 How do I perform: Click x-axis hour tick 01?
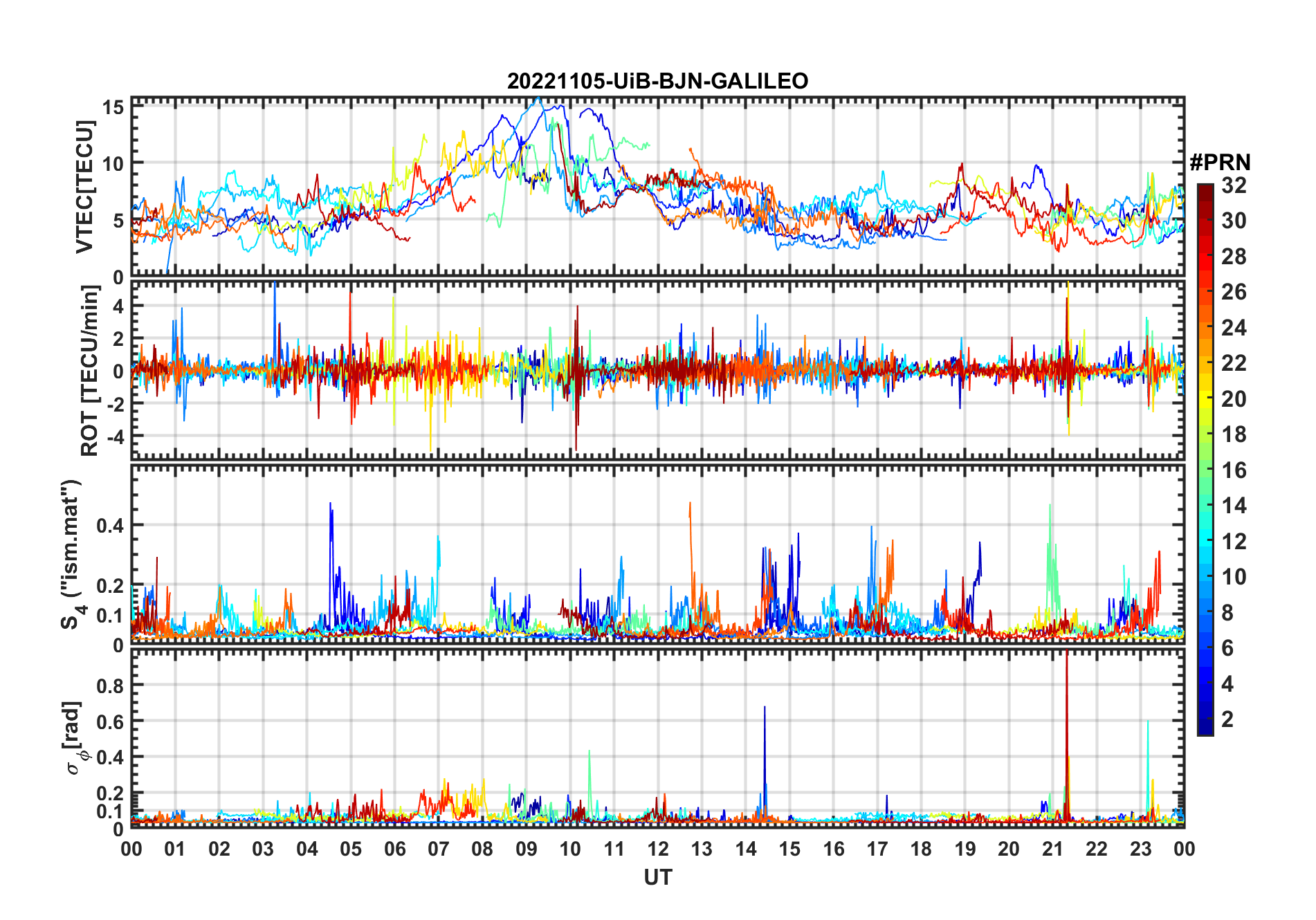(175, 849)
